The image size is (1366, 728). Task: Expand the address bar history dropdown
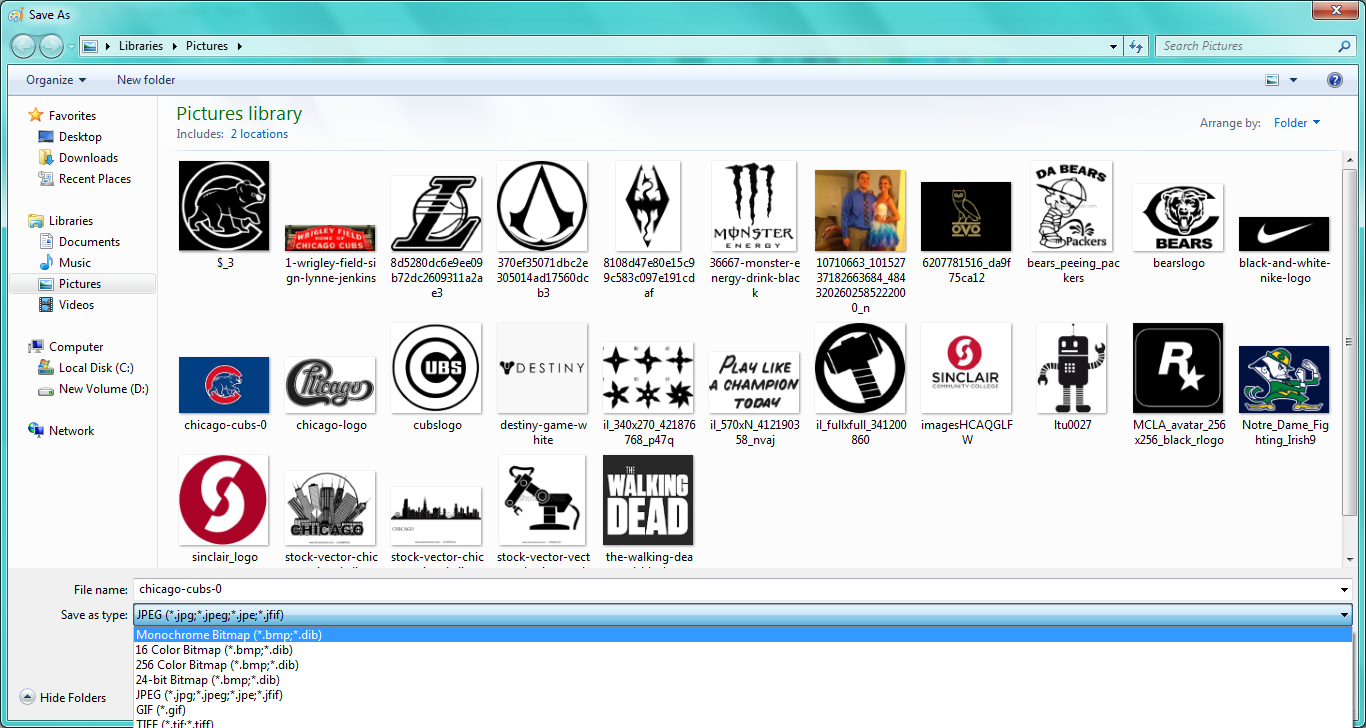click(x=1114, y=46)
